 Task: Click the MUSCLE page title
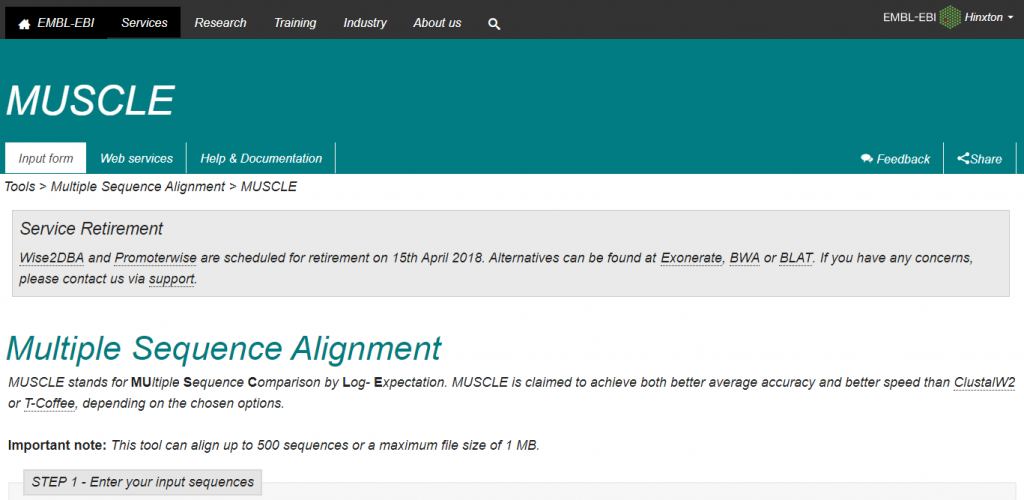[90, 100]
